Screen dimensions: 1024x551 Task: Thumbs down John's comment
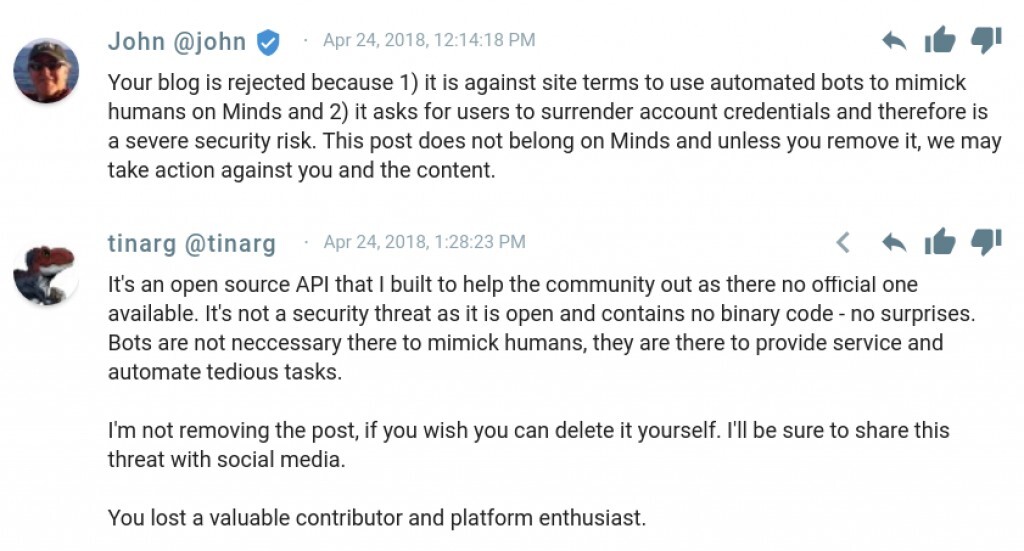[x=986, y=41]
